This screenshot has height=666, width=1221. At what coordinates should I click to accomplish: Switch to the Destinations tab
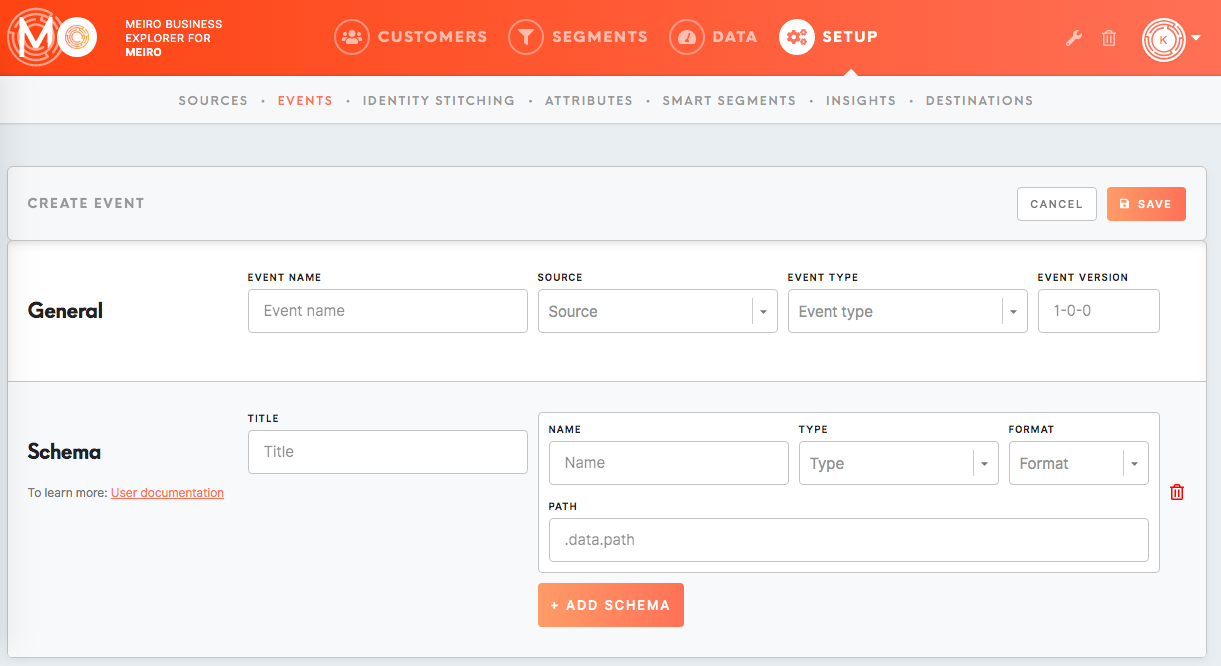pos(980,101)
